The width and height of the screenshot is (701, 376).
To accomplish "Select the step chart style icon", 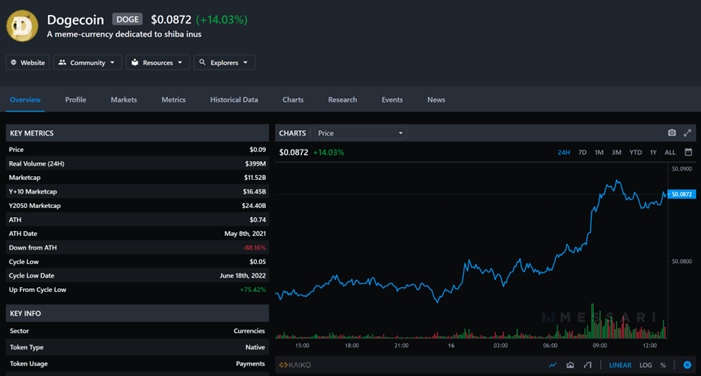I will tap(587, 365).
